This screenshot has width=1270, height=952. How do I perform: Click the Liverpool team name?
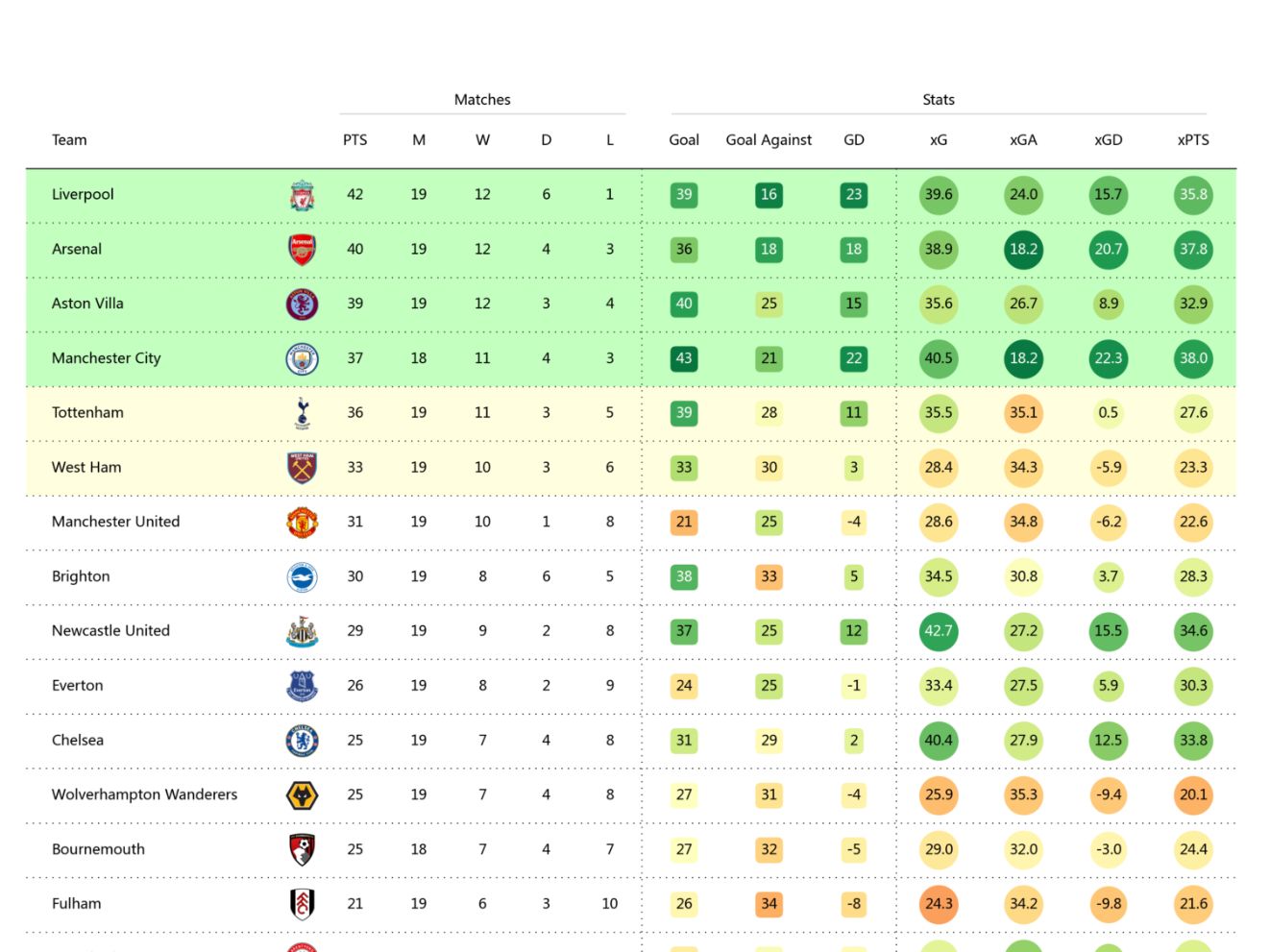pos(83,195)
